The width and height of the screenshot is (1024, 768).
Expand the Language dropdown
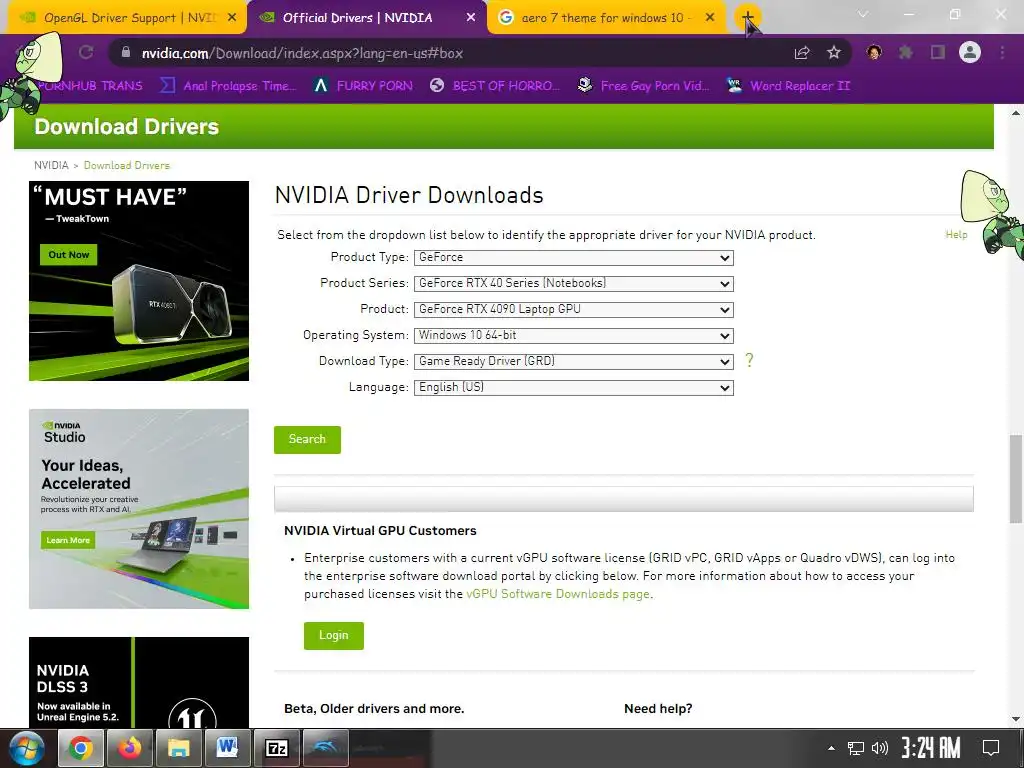coord(573,388)
